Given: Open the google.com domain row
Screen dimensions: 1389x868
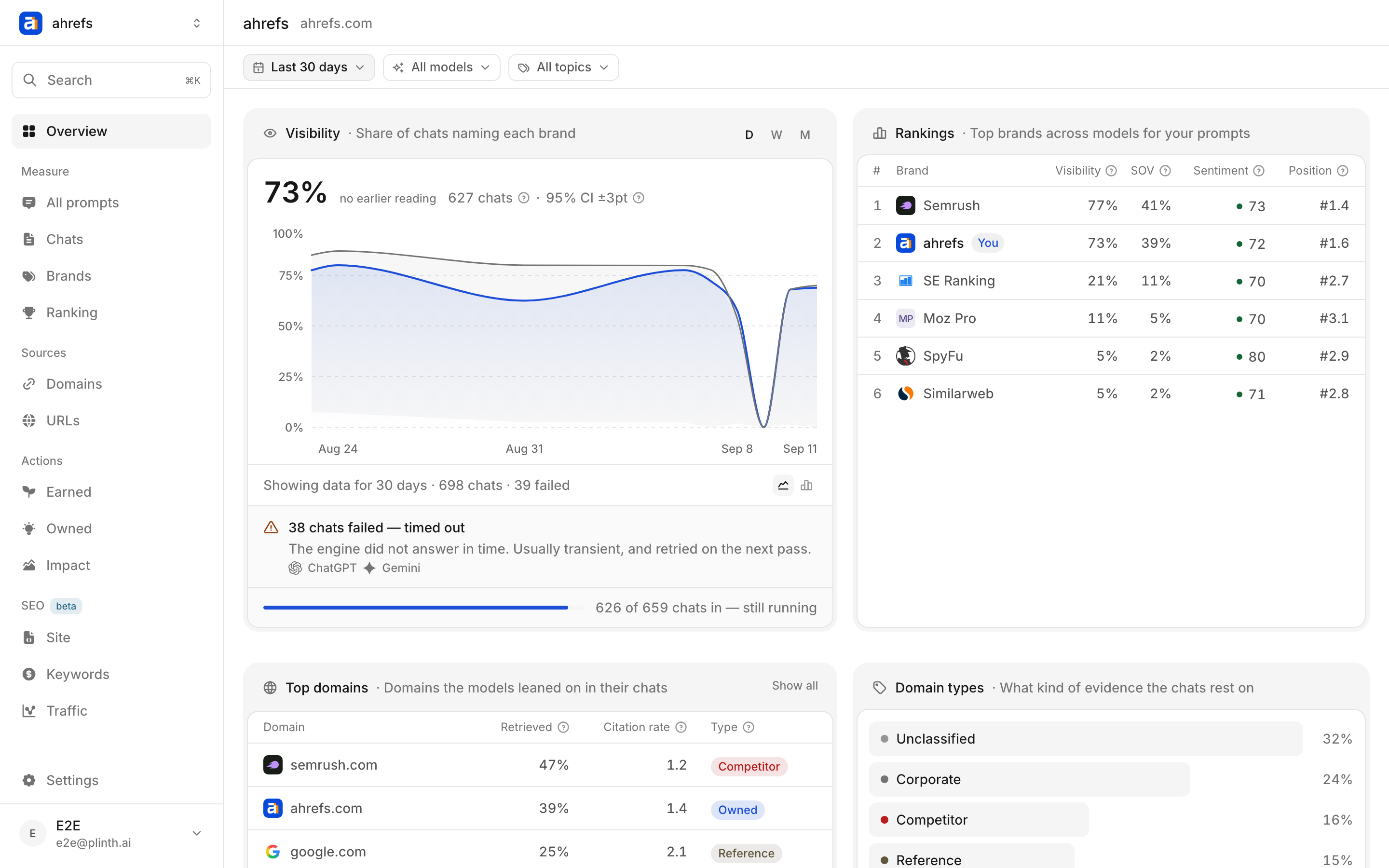Looking at the screenshot, I should point(540,850).
